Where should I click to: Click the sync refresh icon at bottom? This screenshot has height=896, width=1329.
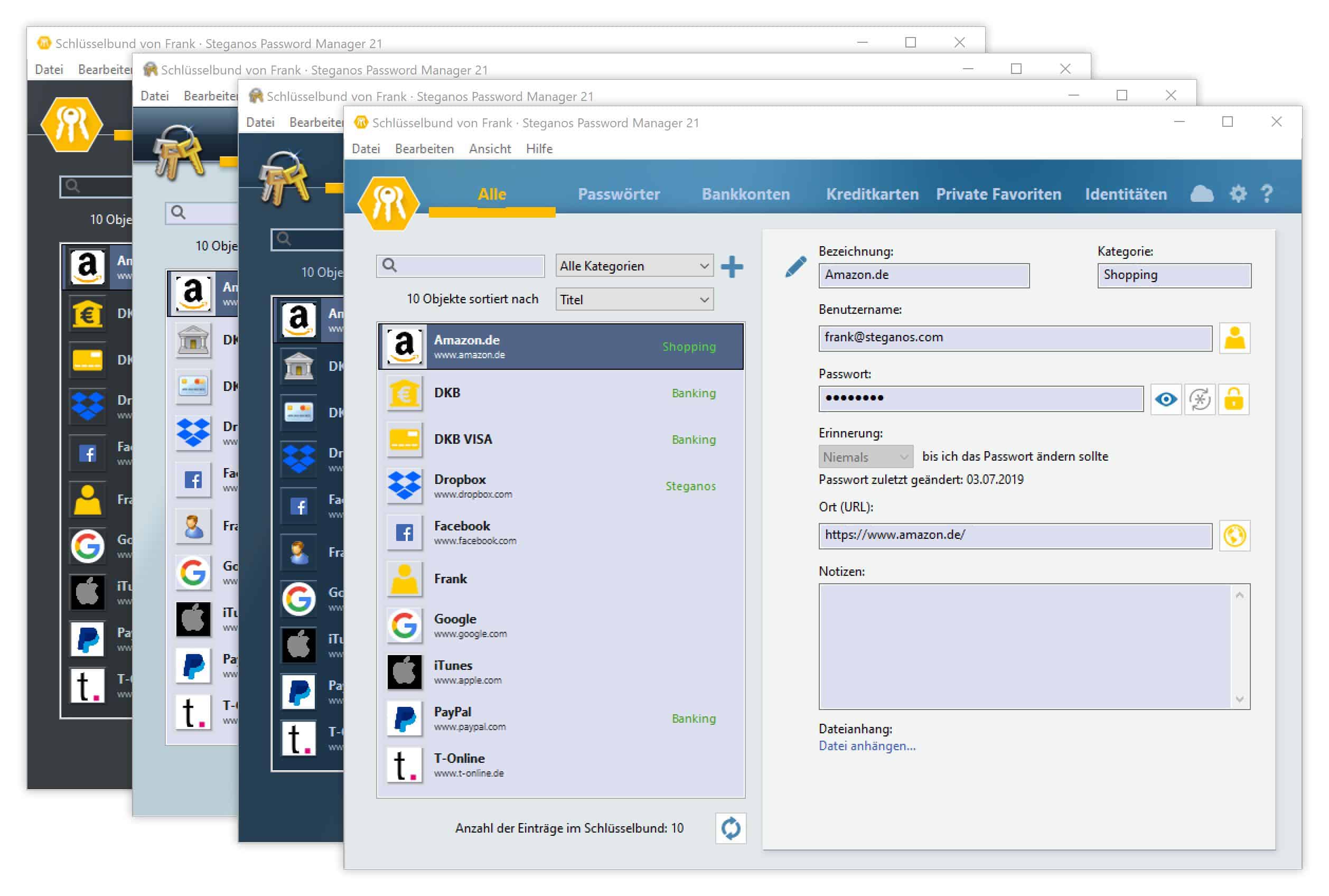tap(730, 827)
